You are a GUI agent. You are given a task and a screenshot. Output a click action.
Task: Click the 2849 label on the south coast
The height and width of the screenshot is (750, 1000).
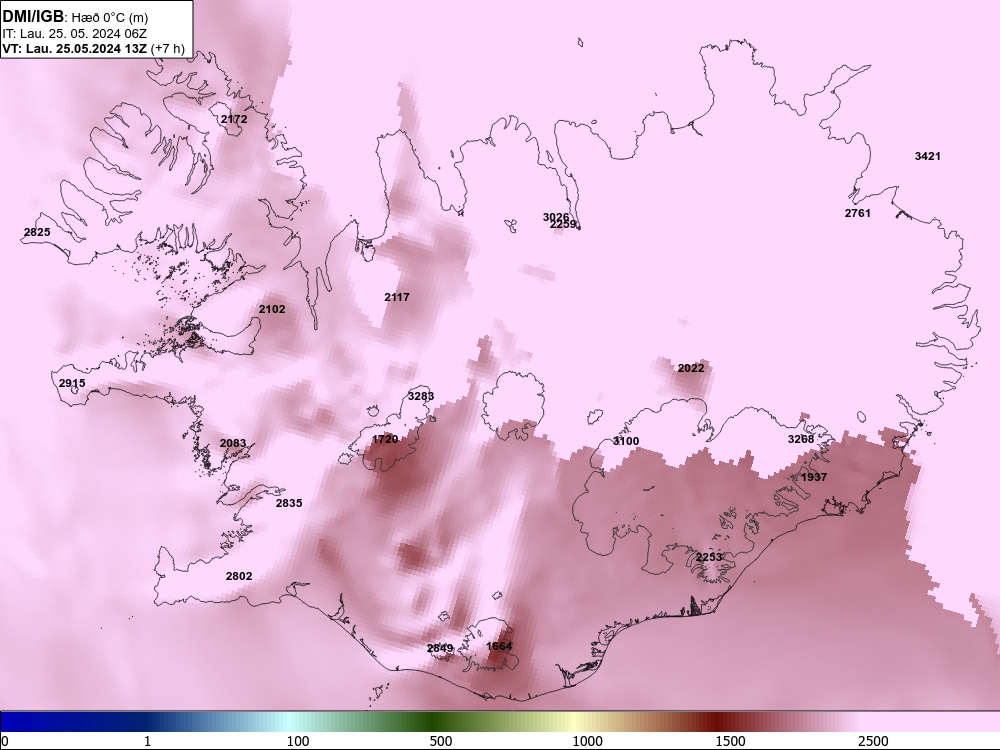(440, 649)
